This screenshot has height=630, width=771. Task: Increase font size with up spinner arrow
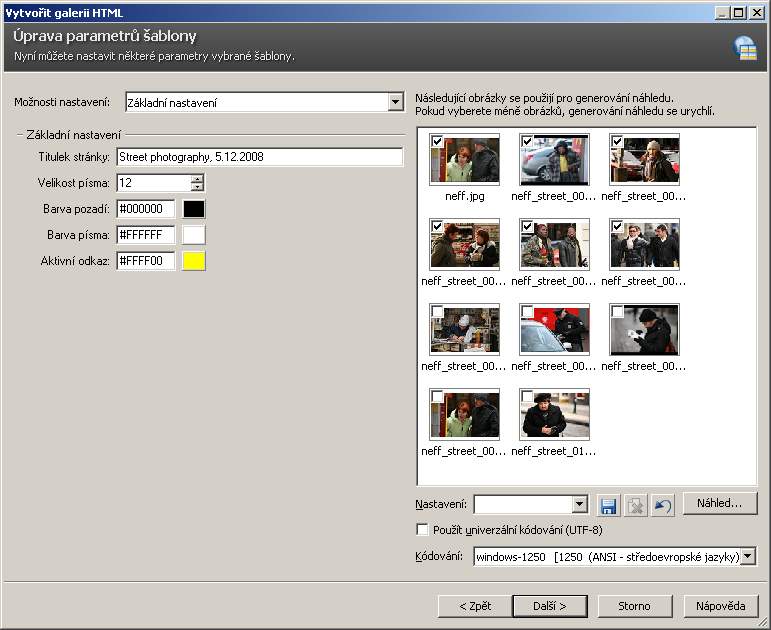point(197,178)
